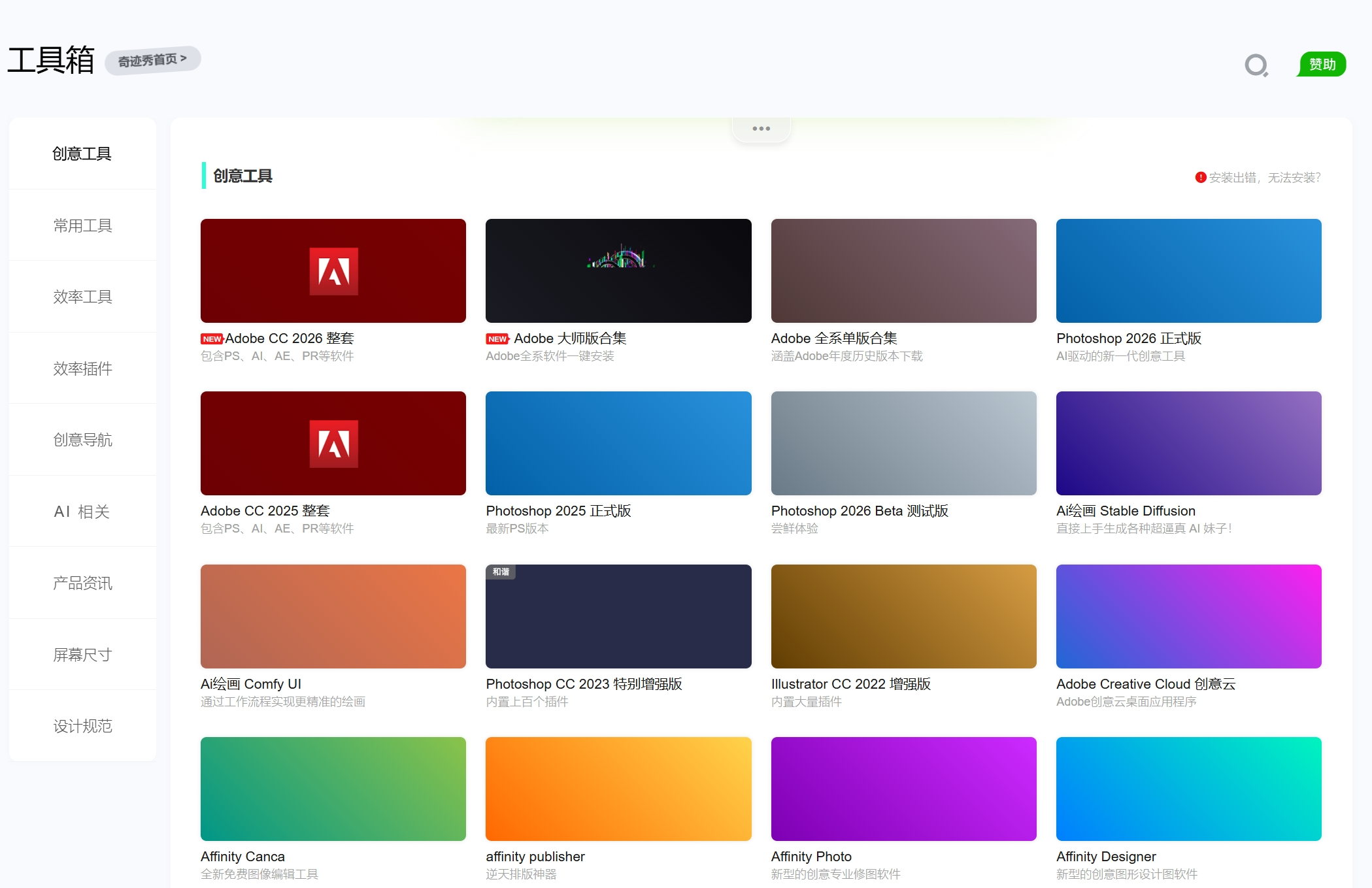Open the Adobe Creative Cloud 创意云 thumbnail
Image resolution: width=1372 pixels, height=888 pixels.
pos(1189,616)
